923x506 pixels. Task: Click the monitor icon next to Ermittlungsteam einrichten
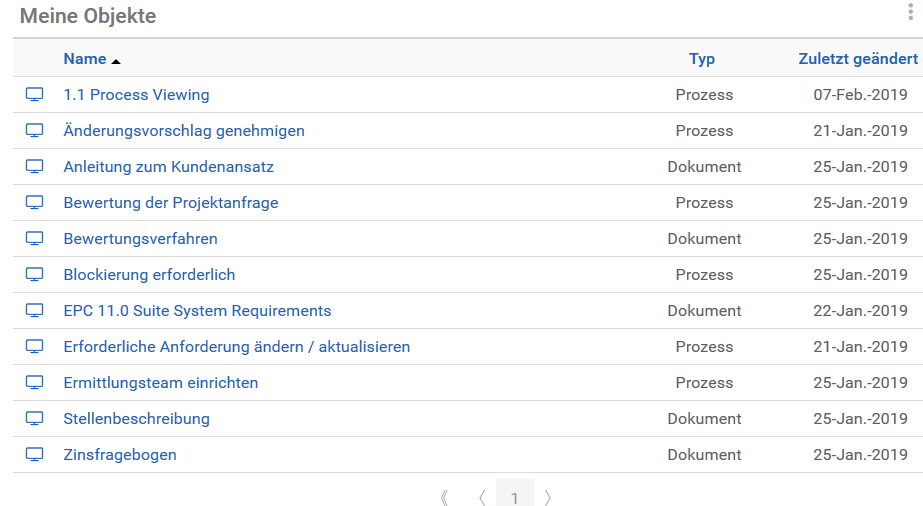35,383
